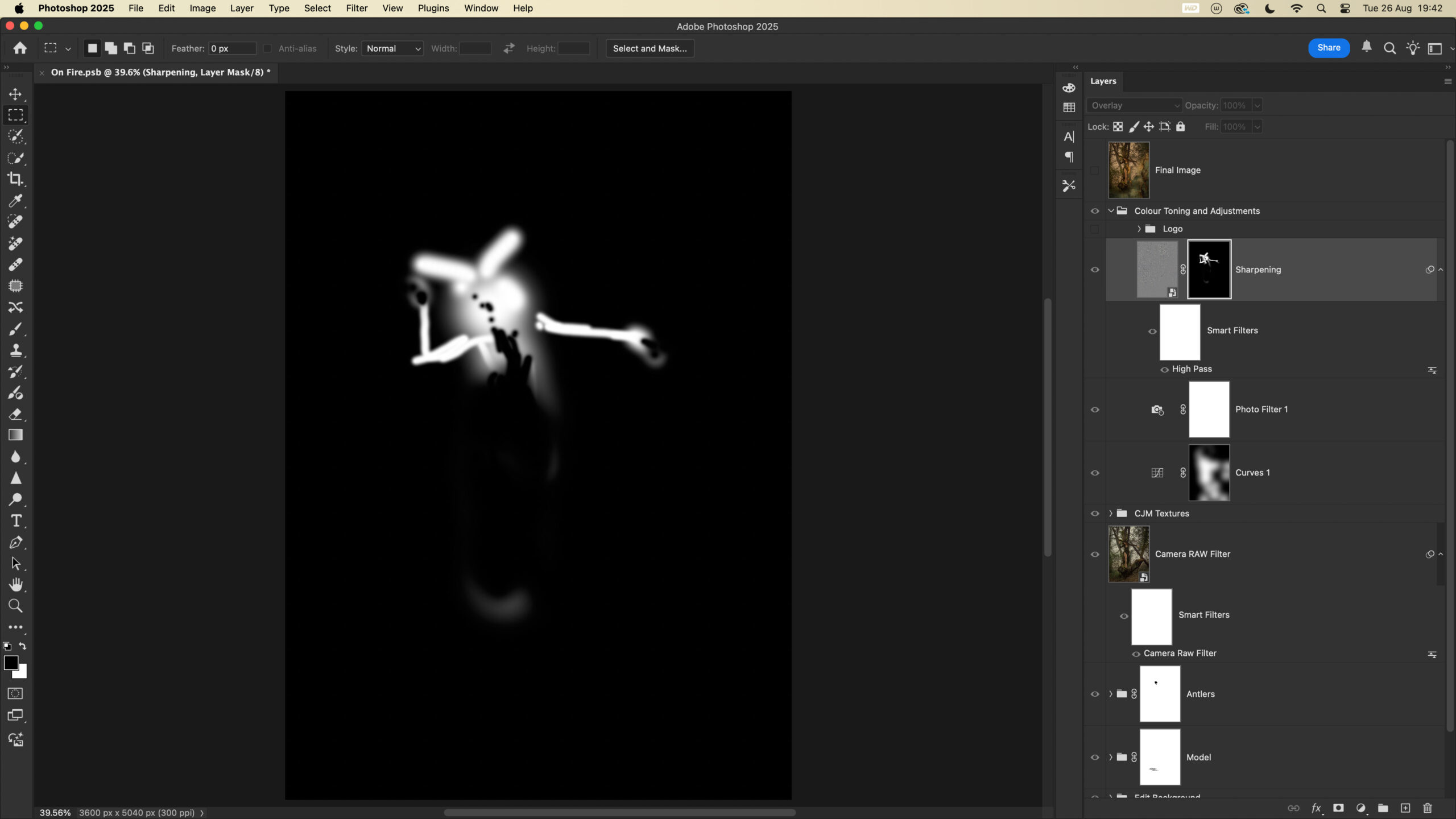Click the foreground color swatch
Viewport: 1456px width, 819px height.
point(10,663)
